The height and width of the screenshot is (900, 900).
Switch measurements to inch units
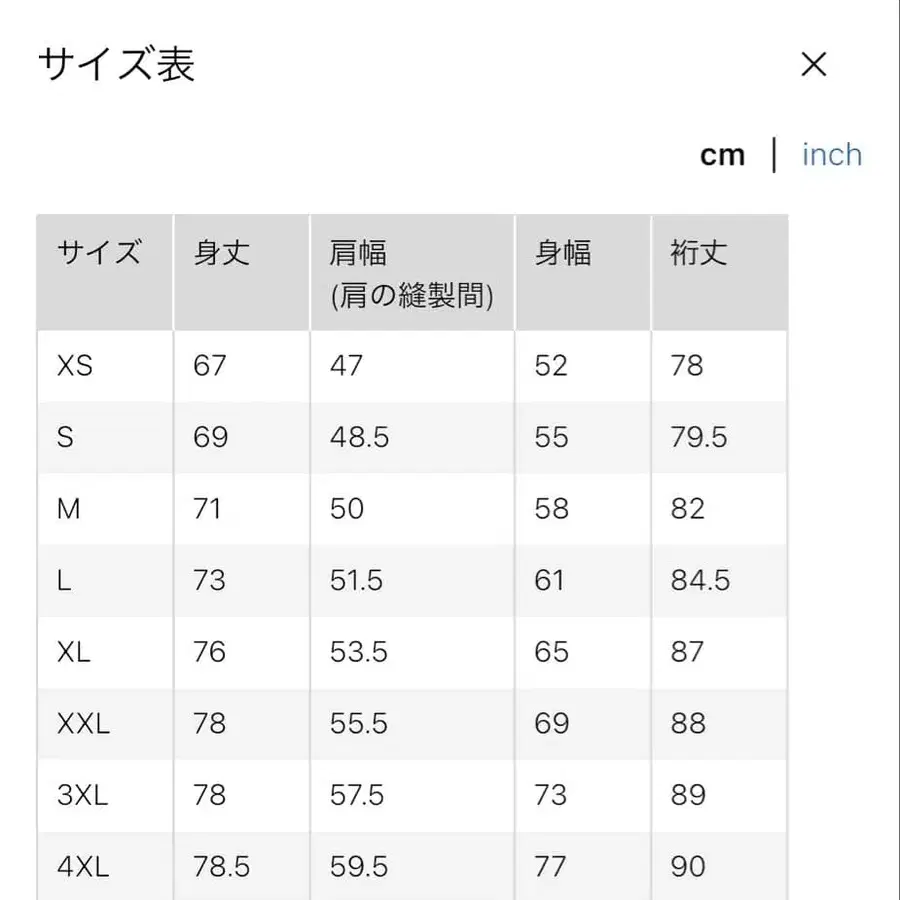coord(831,154)
